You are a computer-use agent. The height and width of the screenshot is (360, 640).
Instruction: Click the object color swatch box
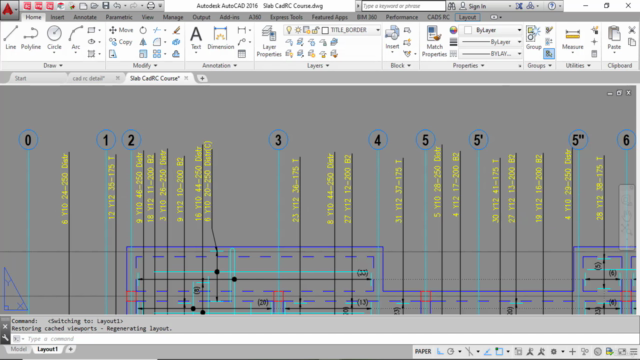(468, 30)
